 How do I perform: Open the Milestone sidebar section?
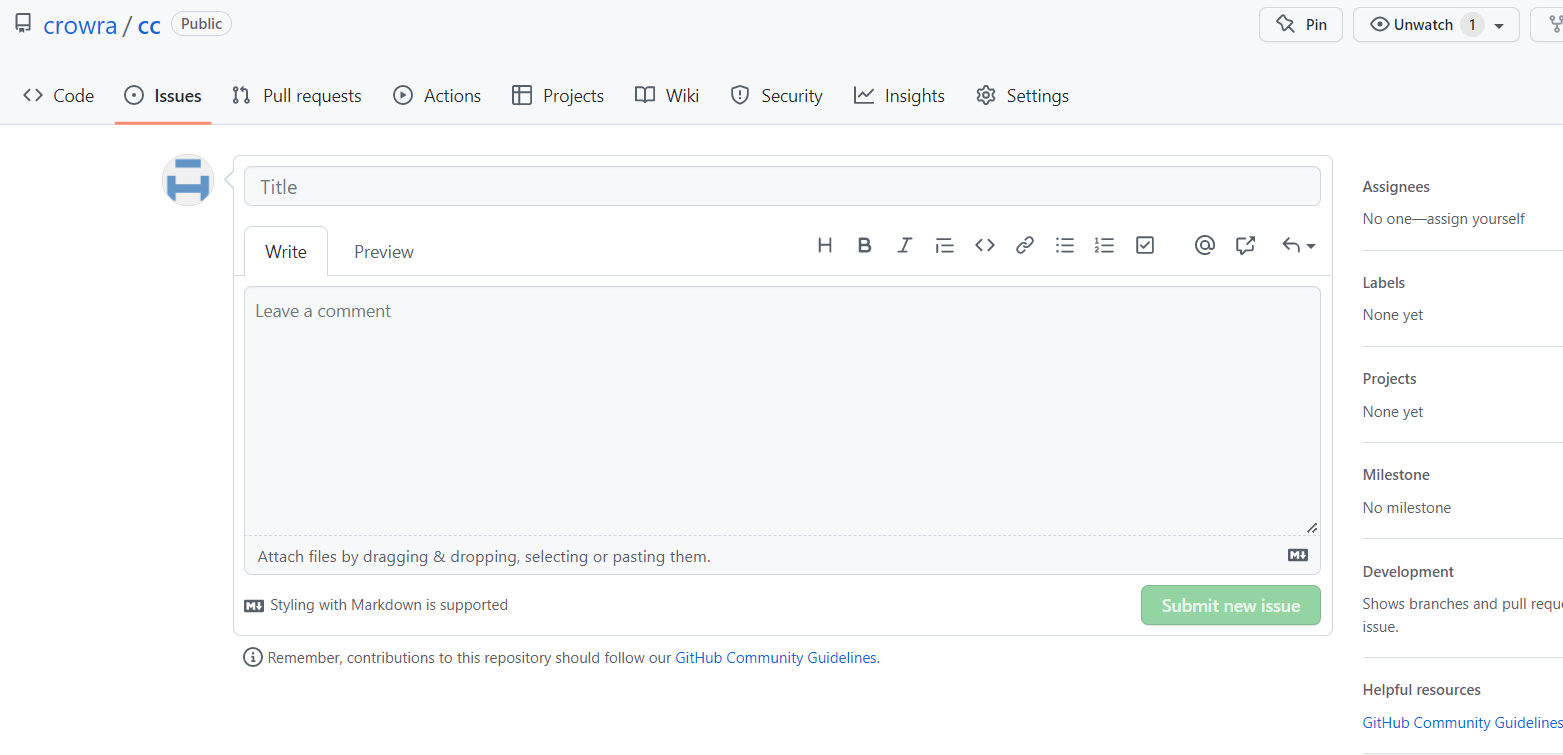[x=1396, y=475]
